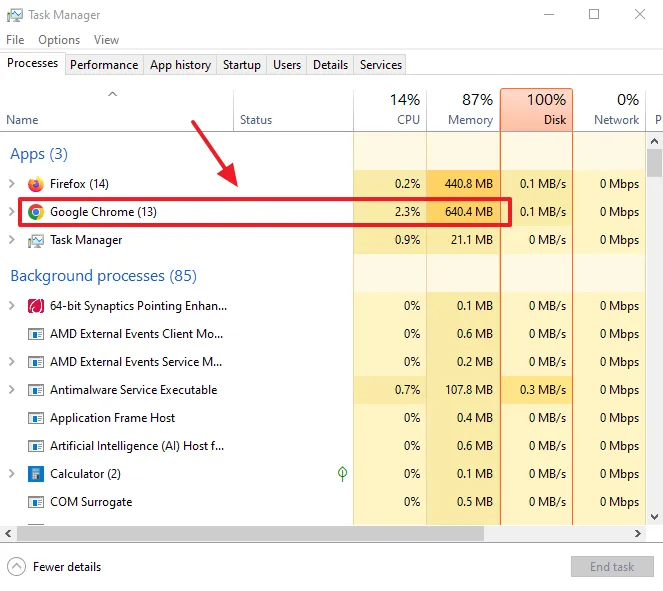This screenshot has height=591, width=663.
Task: Switch to the App history tab
Action: 181,65
